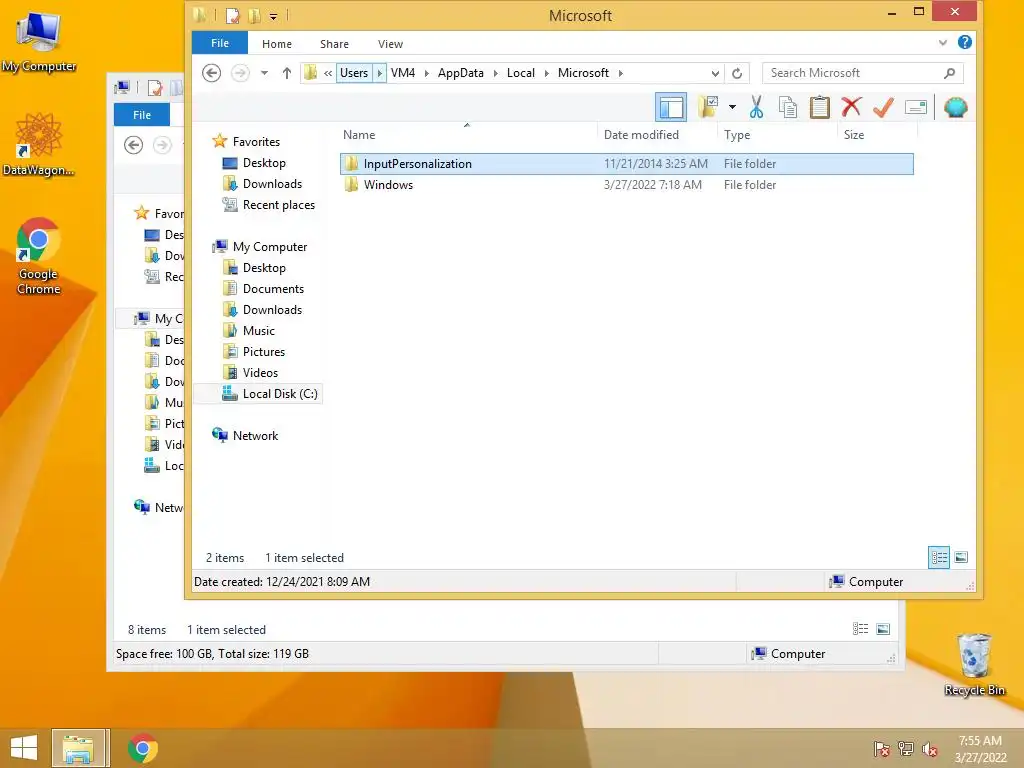Click the Properties icon in quick access toolbar
Image resolution: width=1024 pixels, height=768 pixels.
click(x=232, y=15)
